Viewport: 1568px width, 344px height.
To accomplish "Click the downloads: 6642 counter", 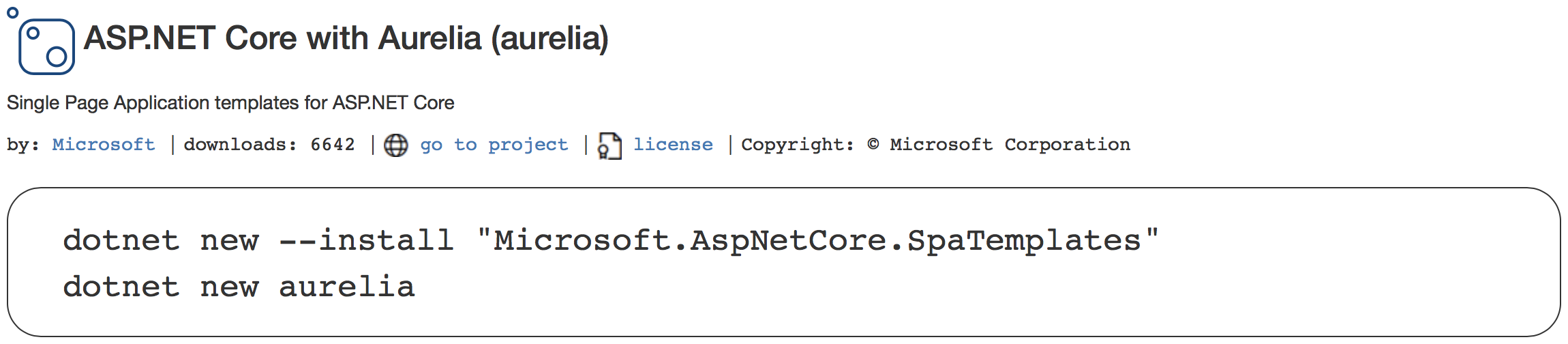I will click(x=269, y=145).
